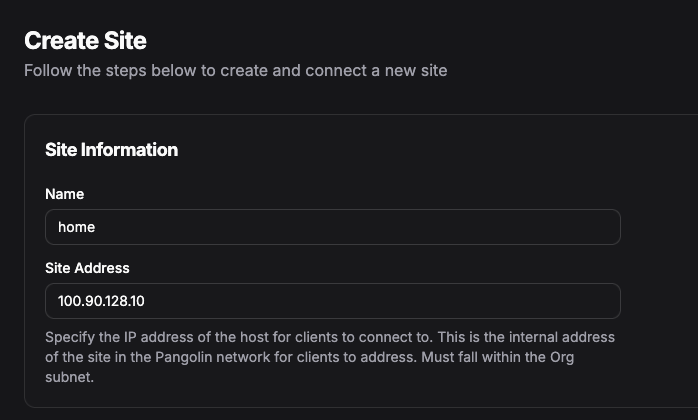This screenshot has width=698, height=420.
Task: Click the word "Site" in page heading
Action: click(x=125, y=41)
